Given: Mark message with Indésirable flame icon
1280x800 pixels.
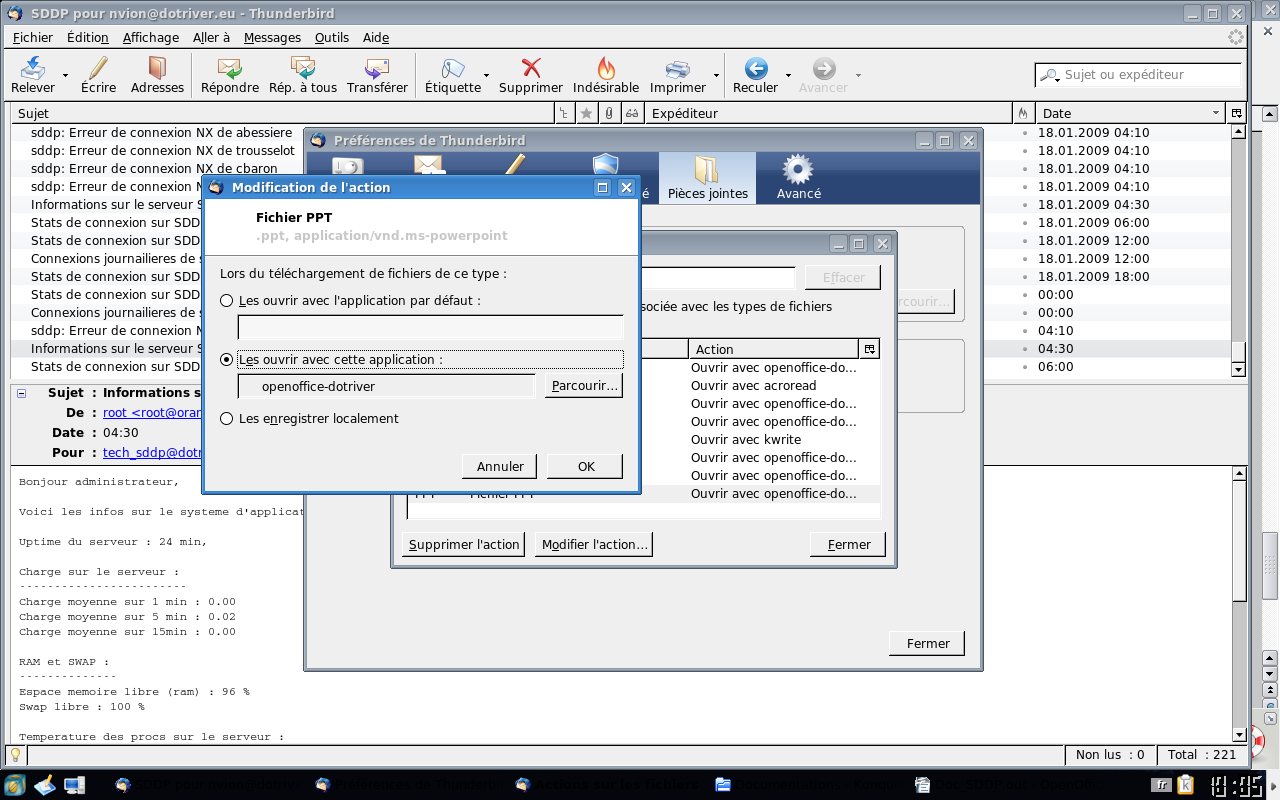Looking at the screenshot, I should coord(606,69).
